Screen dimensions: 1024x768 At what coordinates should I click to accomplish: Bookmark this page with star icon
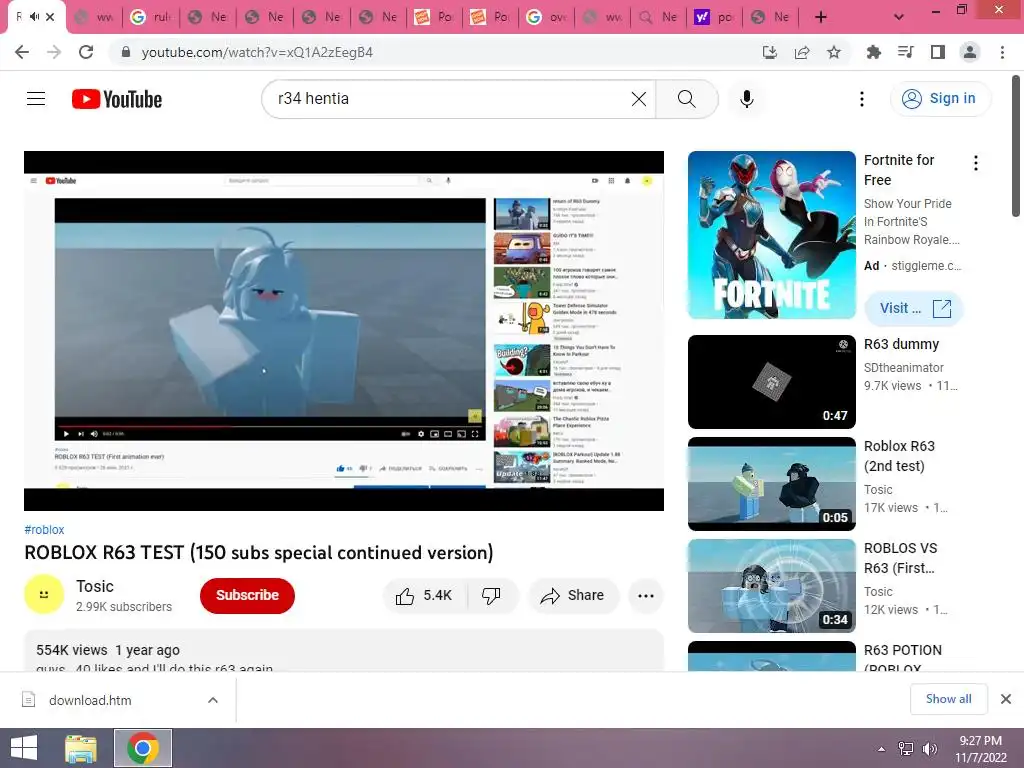coord(834,52)
